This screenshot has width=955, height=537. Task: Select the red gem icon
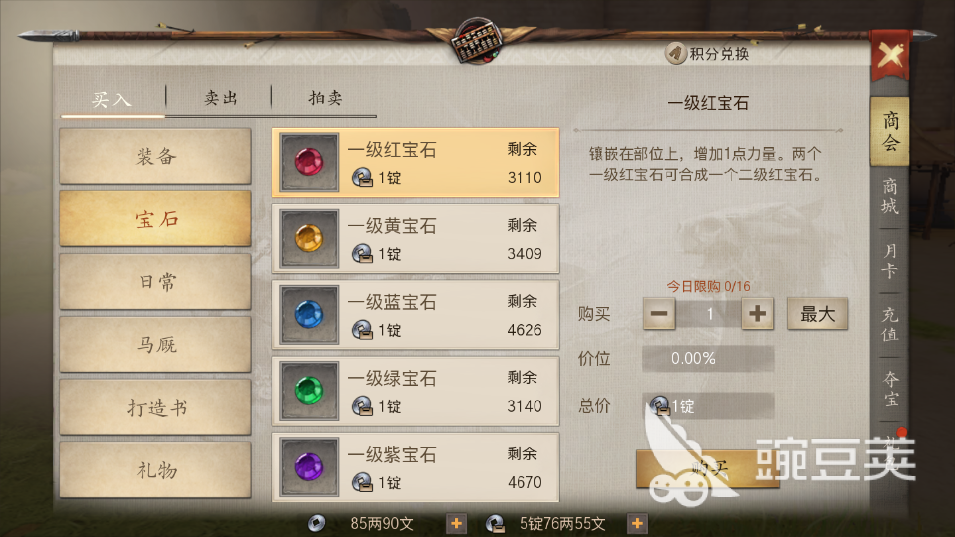point(309,163)
